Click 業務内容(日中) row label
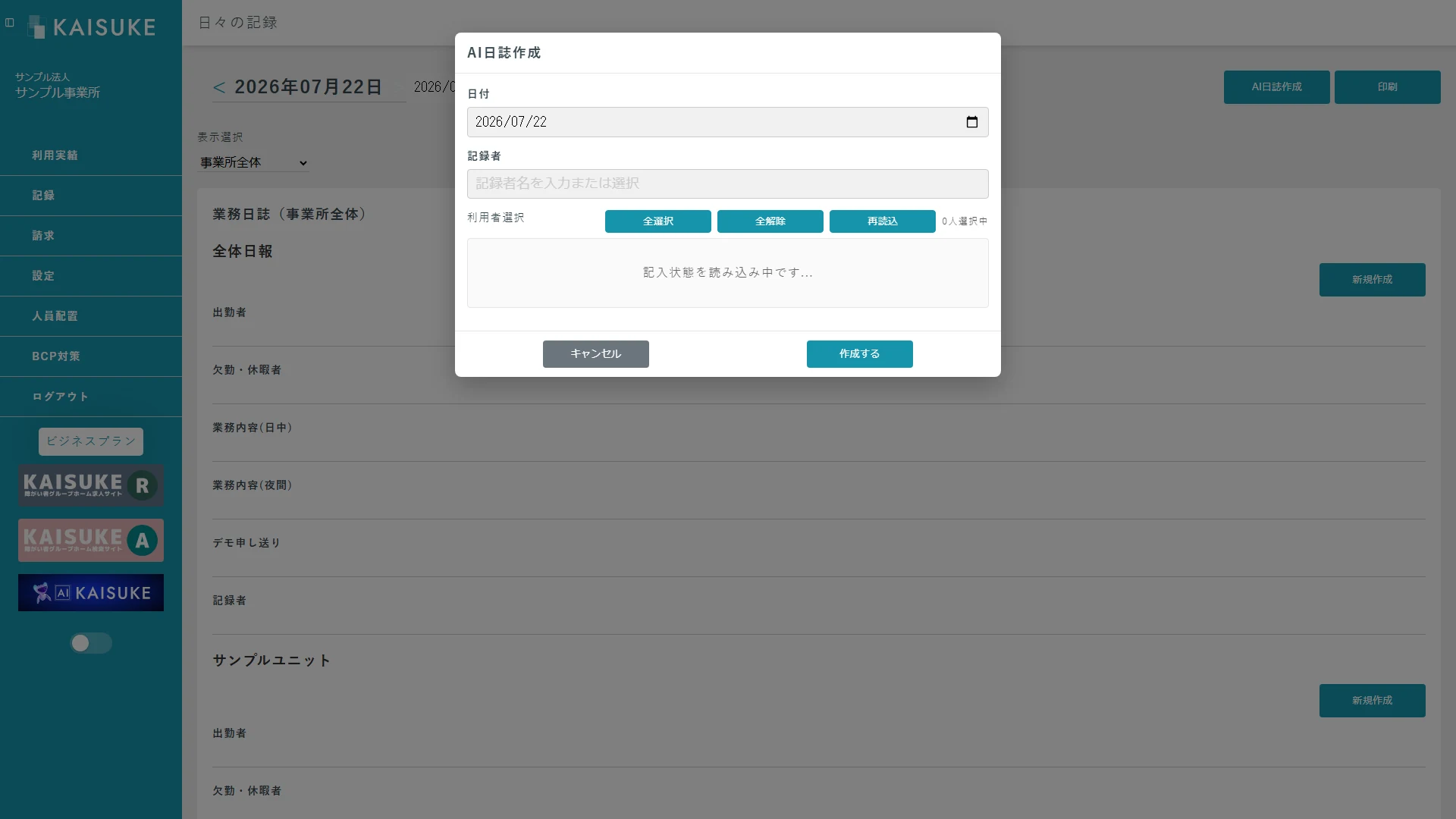 point(253,428)
